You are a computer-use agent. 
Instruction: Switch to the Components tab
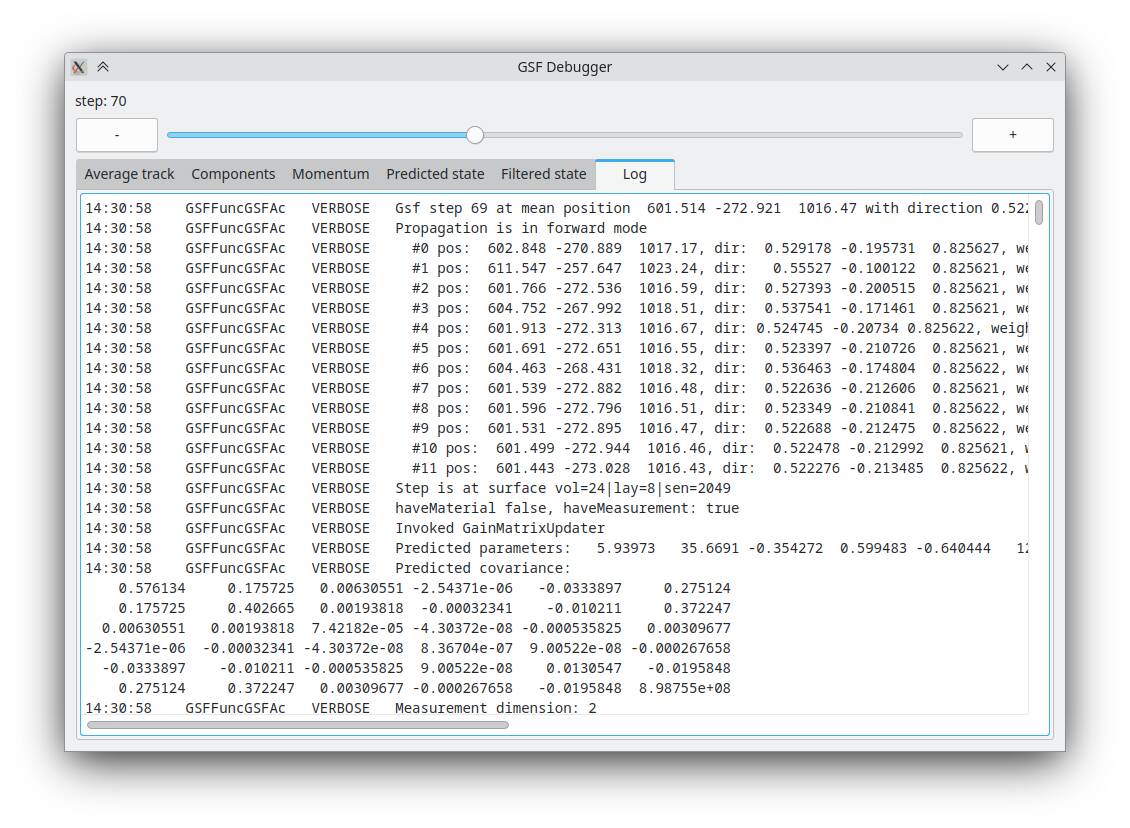point(233,174)
